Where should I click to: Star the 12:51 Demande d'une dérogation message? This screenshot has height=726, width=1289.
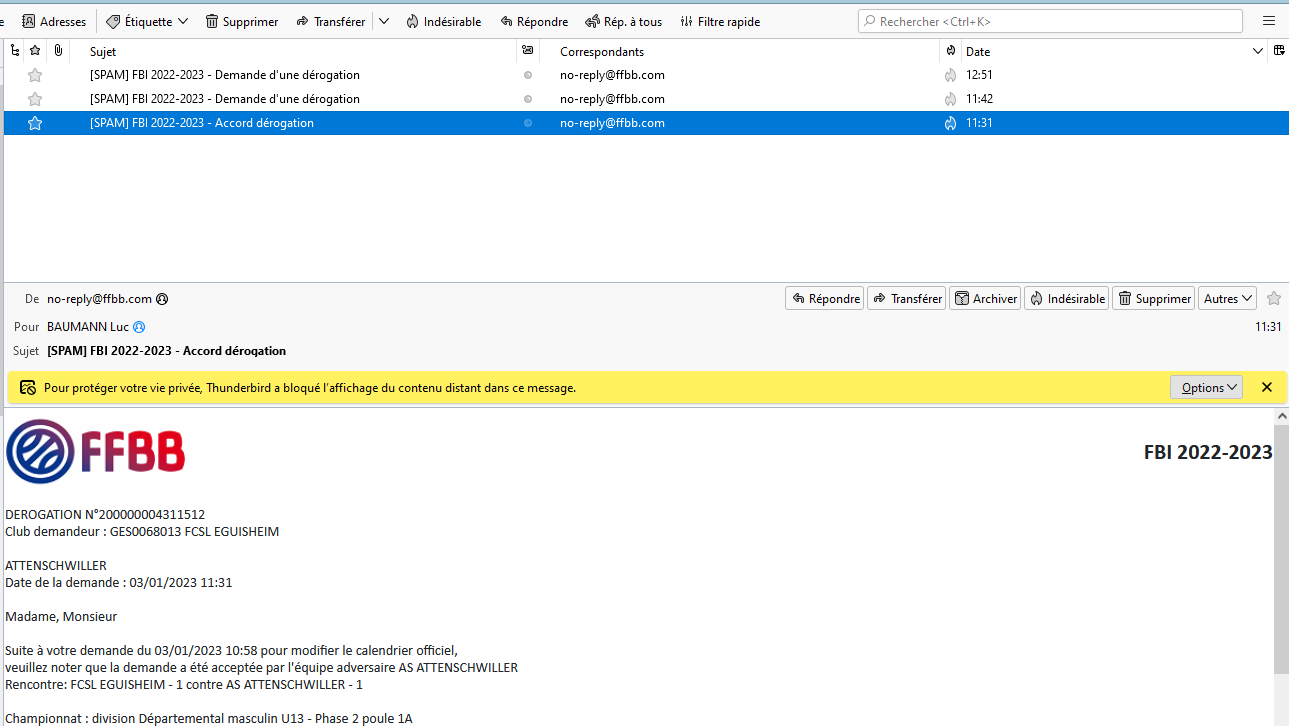(x=35, y=75)
